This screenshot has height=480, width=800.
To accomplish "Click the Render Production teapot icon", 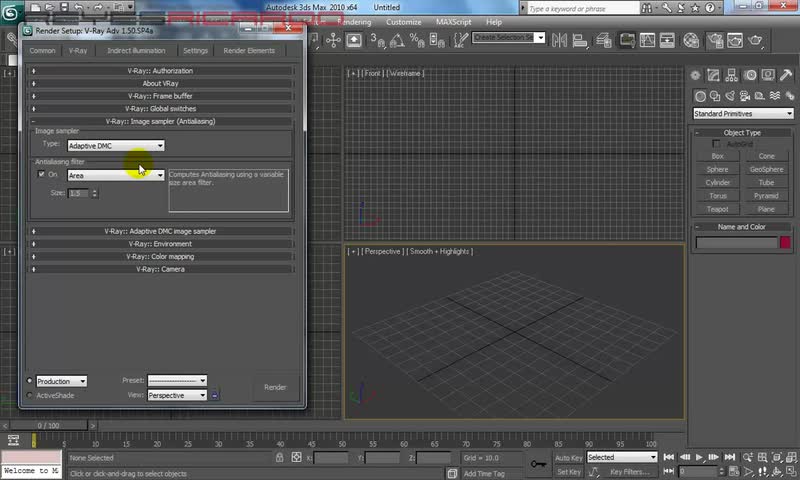I will click(755, 40).
